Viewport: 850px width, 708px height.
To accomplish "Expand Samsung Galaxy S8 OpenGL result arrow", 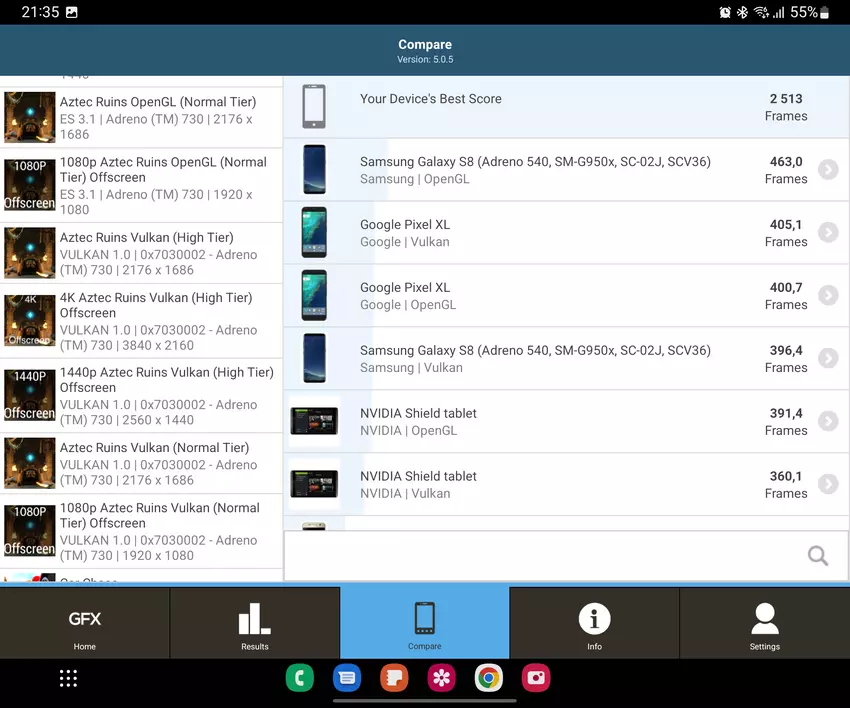I will tap(828, 170).
